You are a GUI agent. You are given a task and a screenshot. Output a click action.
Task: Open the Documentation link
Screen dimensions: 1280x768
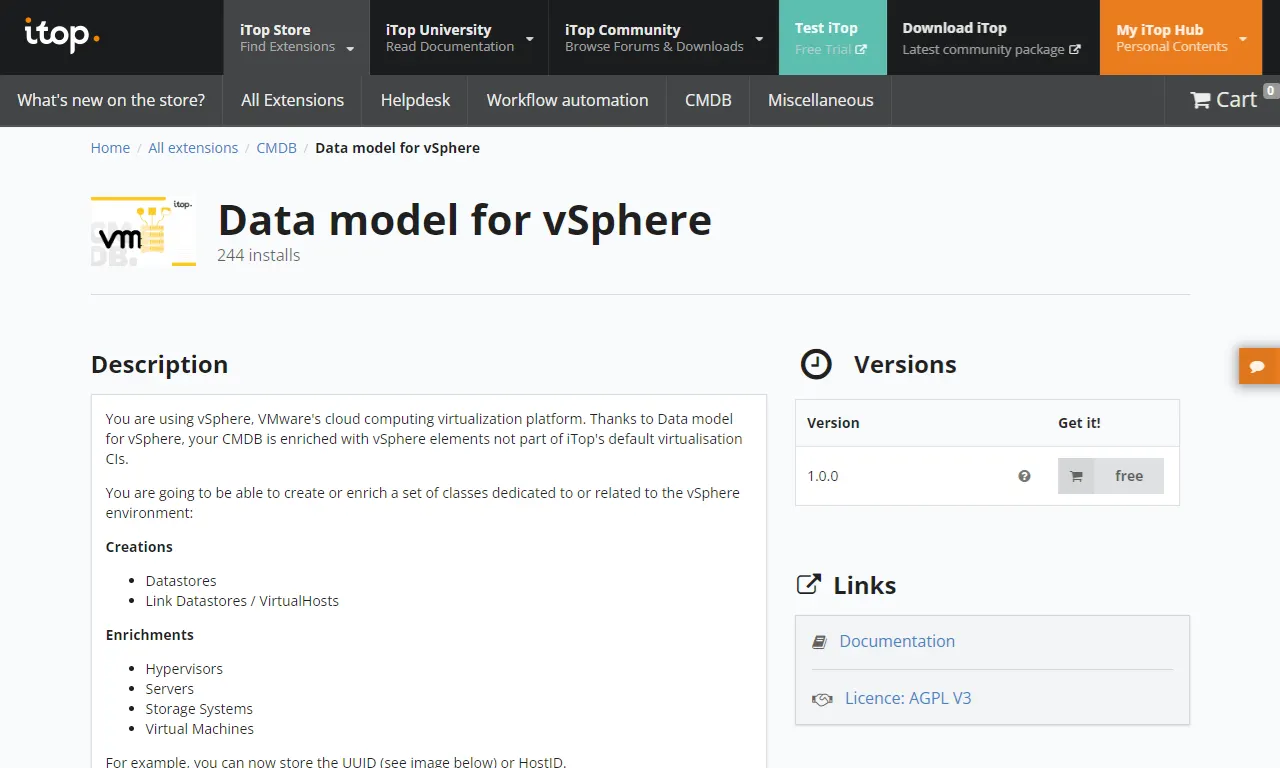pyautogui.click(x=897, y=641)
